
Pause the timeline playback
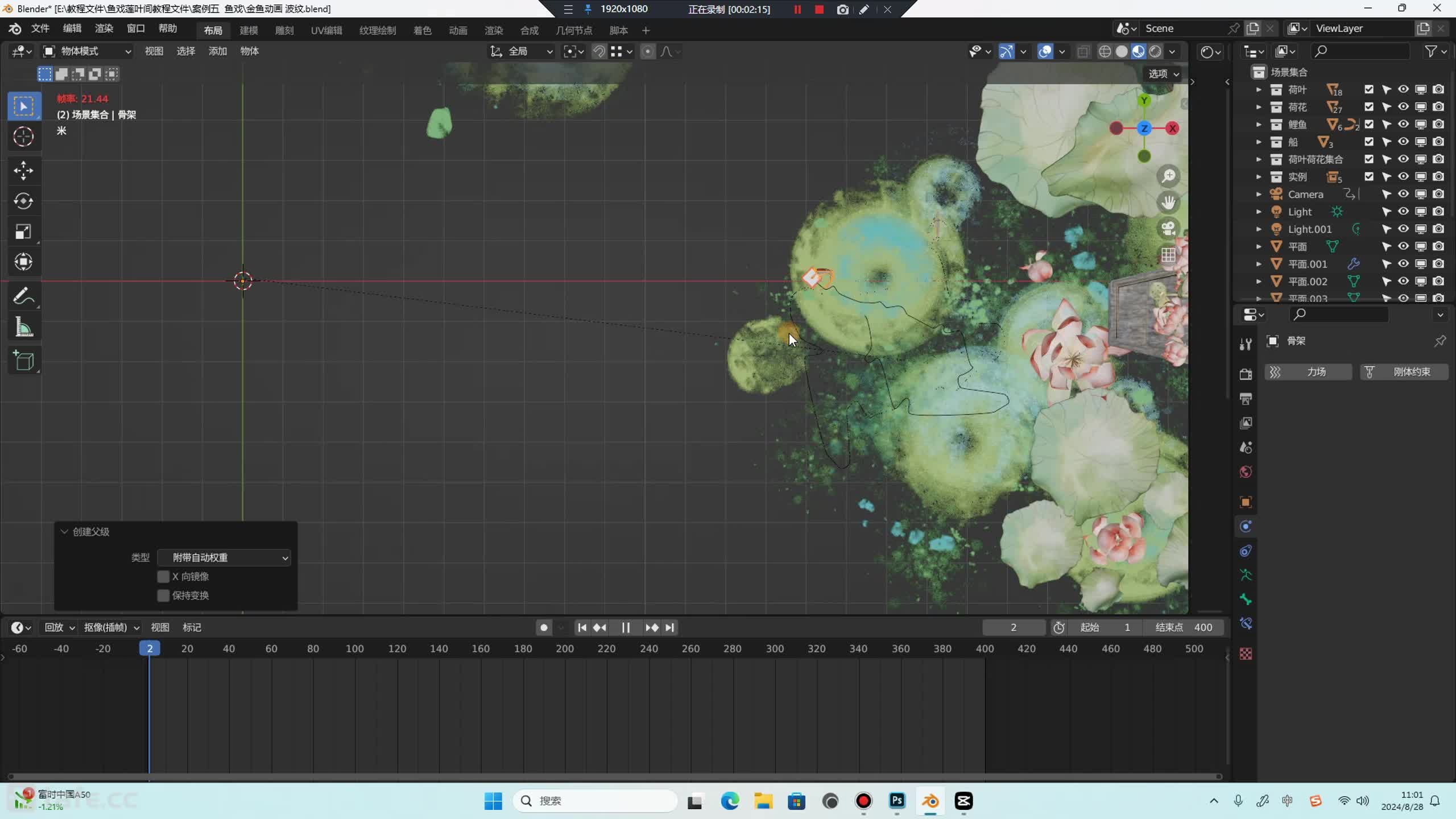point(626,627)
